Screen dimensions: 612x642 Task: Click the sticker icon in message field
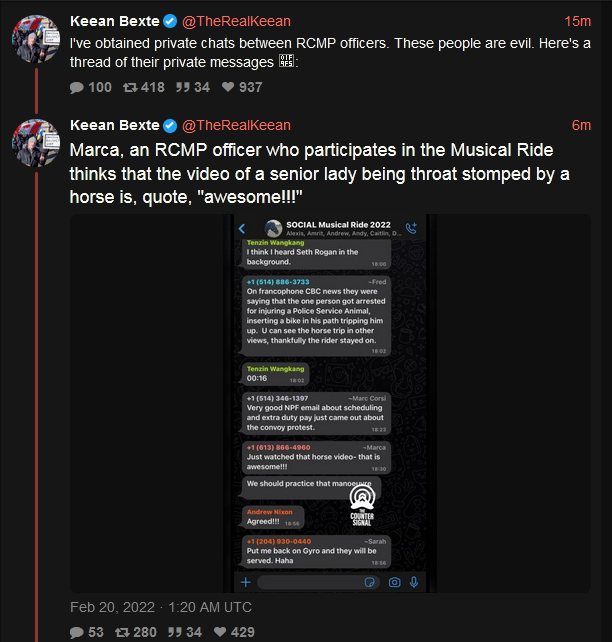coord(369,582)
